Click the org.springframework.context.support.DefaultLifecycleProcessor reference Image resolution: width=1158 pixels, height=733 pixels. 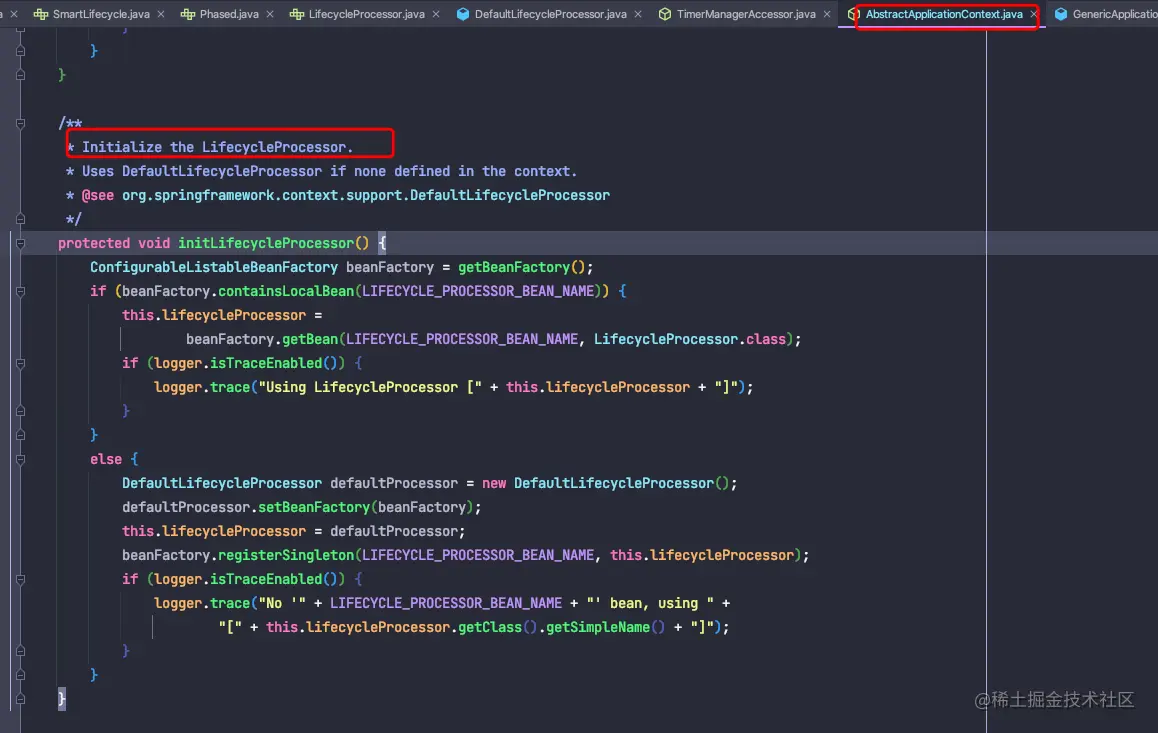(x=366, y=195)
